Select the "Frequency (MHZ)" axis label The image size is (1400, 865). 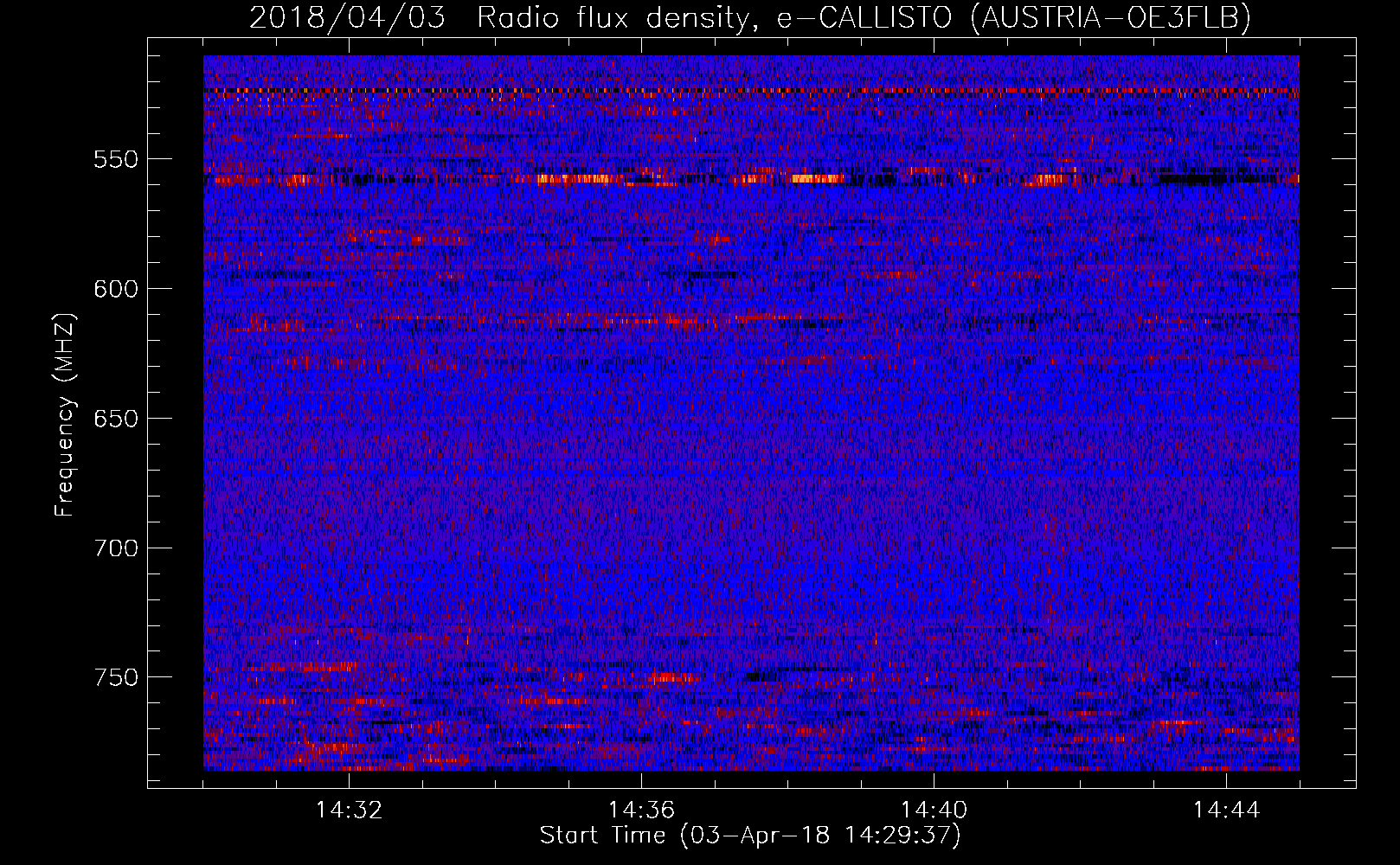65,414
